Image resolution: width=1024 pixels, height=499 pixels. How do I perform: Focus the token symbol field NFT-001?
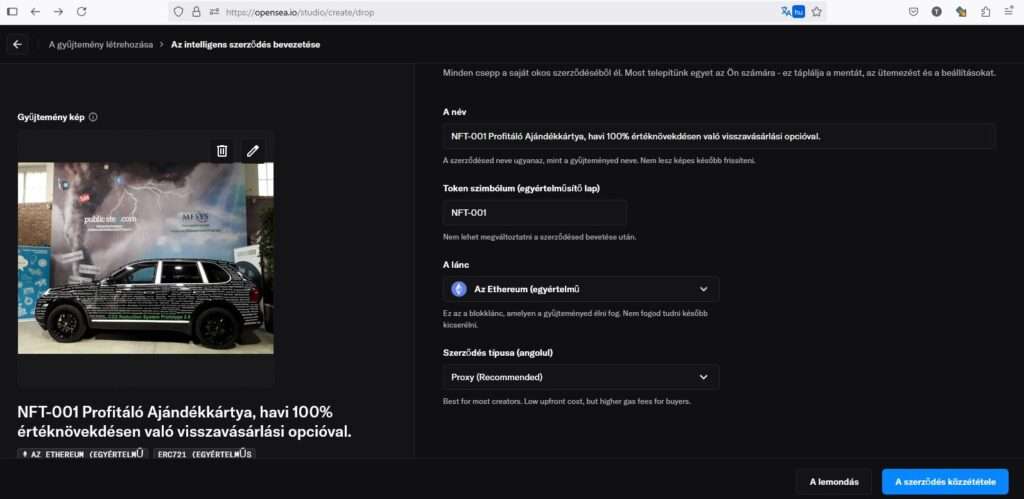534,212
